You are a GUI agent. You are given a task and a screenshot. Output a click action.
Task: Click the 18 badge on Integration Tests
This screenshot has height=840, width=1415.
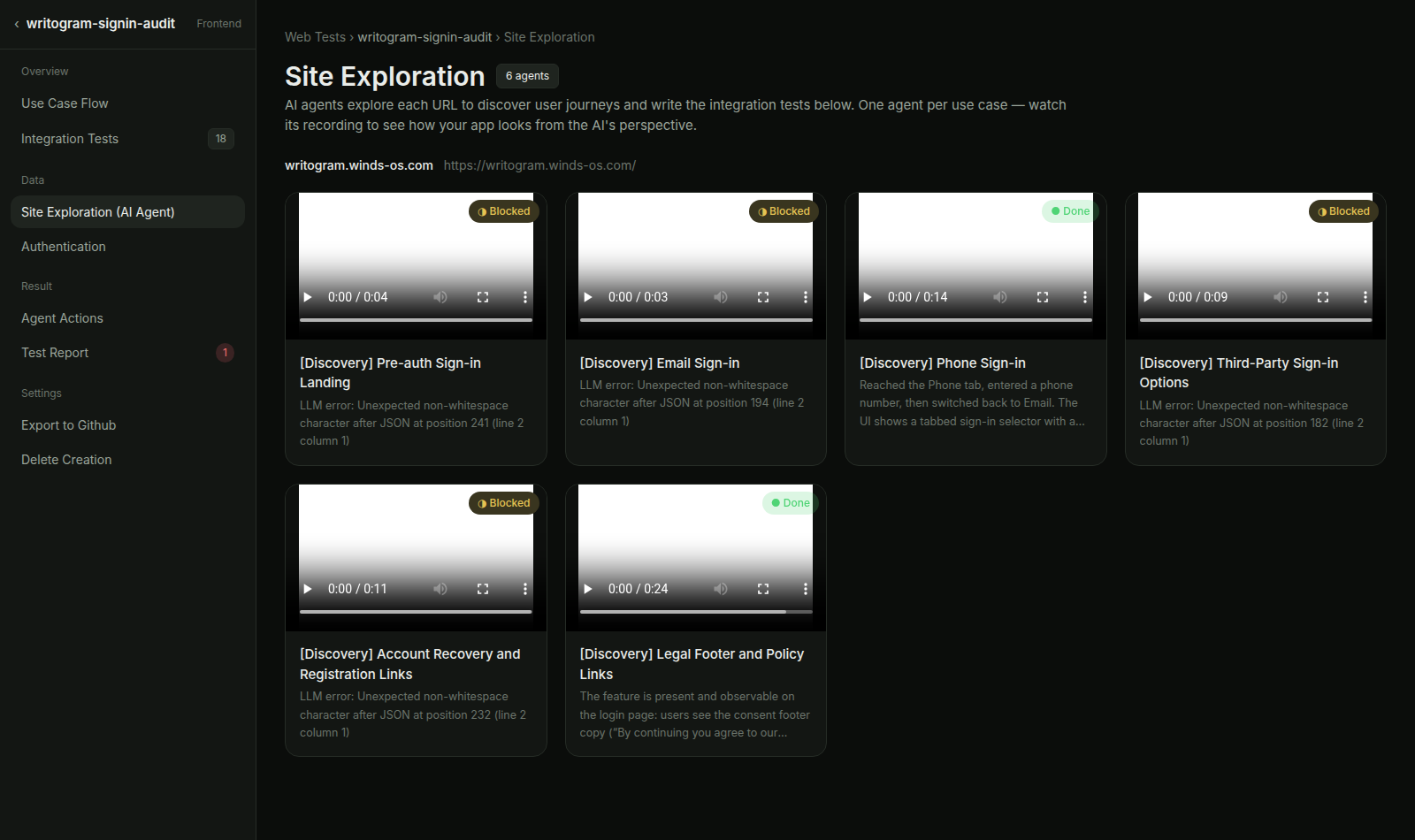pyautogui.click(x=221, y=139)
